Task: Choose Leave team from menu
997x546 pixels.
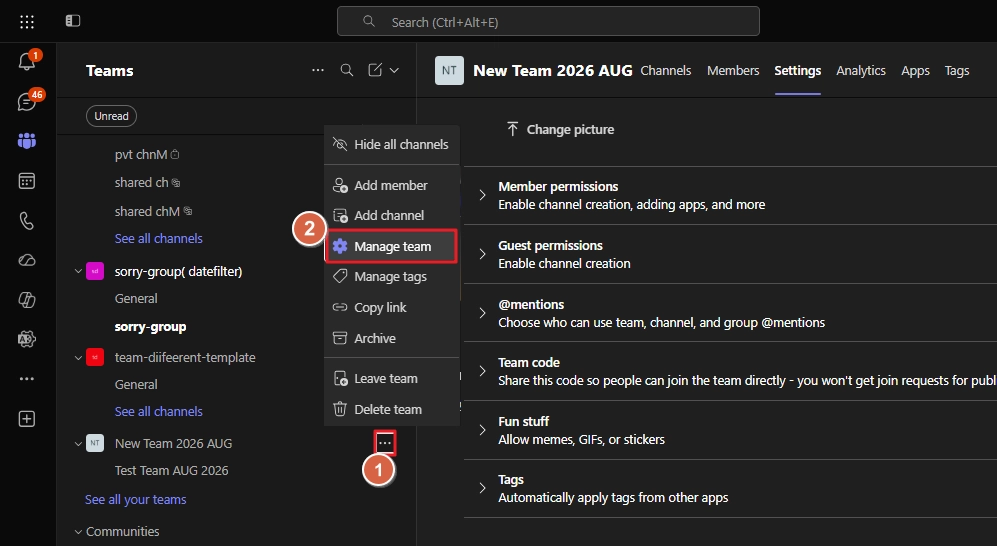Action: [x=392, y=379]
